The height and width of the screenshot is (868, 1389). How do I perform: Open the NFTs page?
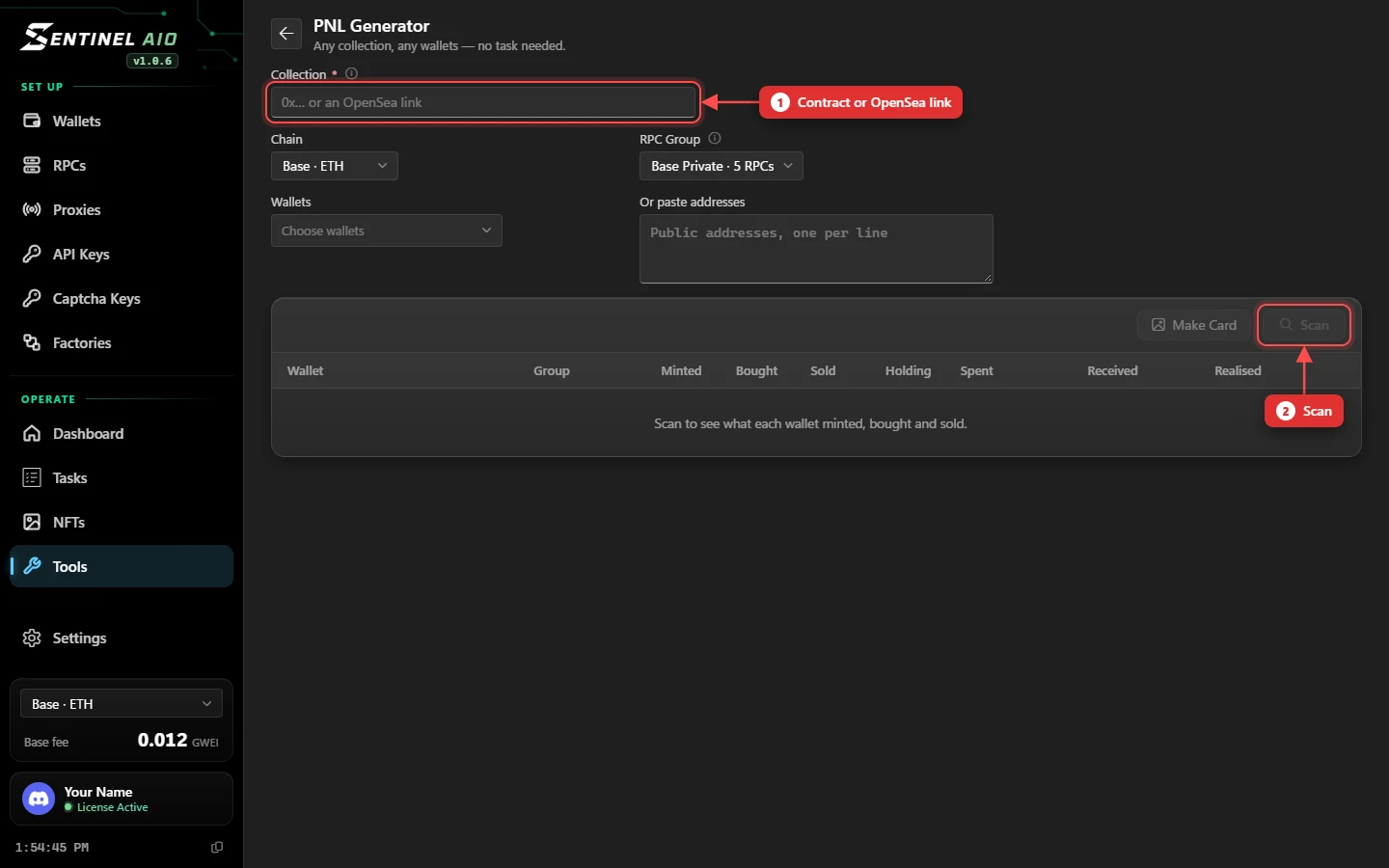click(x=122, y=522)
